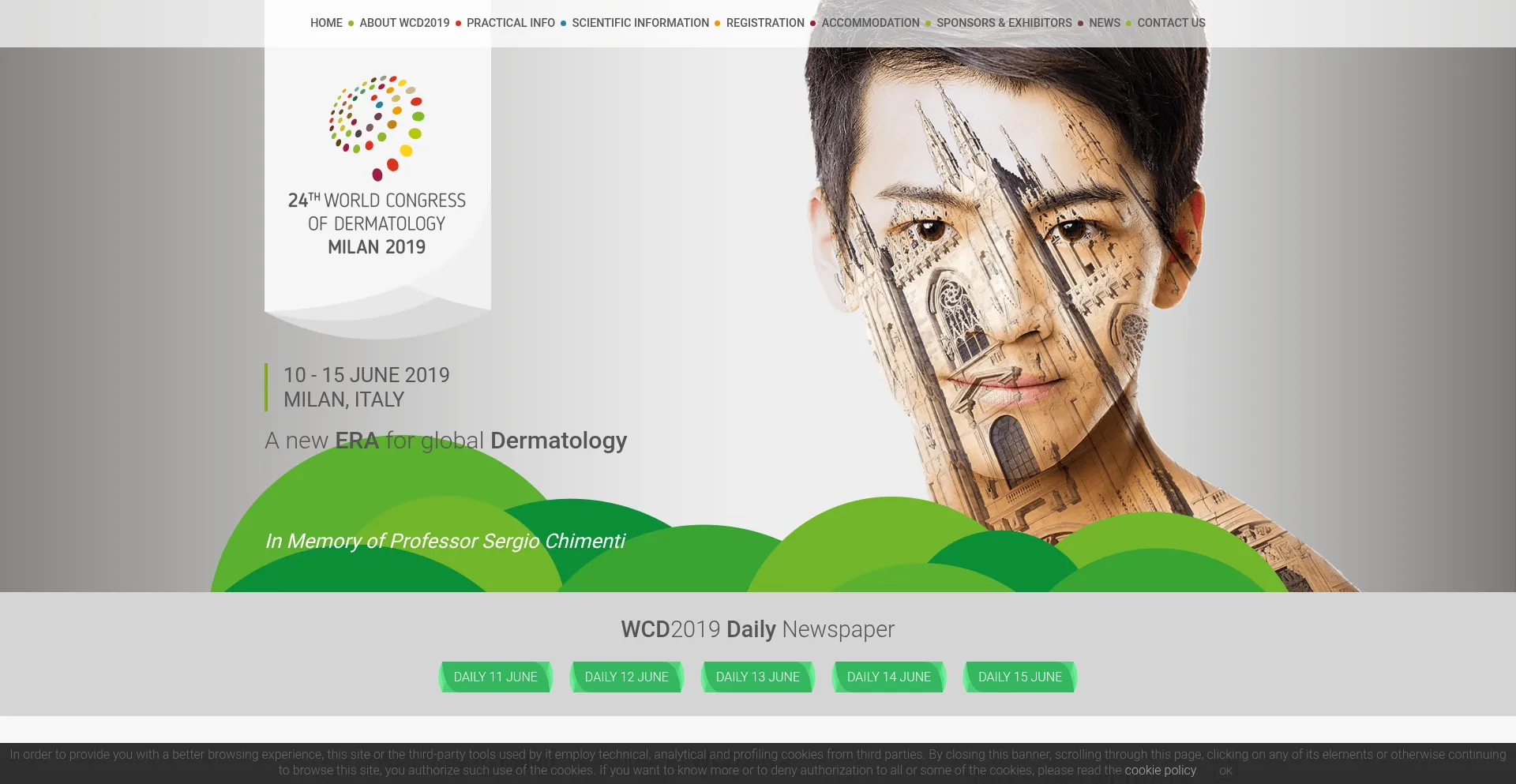
Task: Click '24TH WORLD CONGRESS OF DERMATOLOGY' title
Action: click(377, 212)
